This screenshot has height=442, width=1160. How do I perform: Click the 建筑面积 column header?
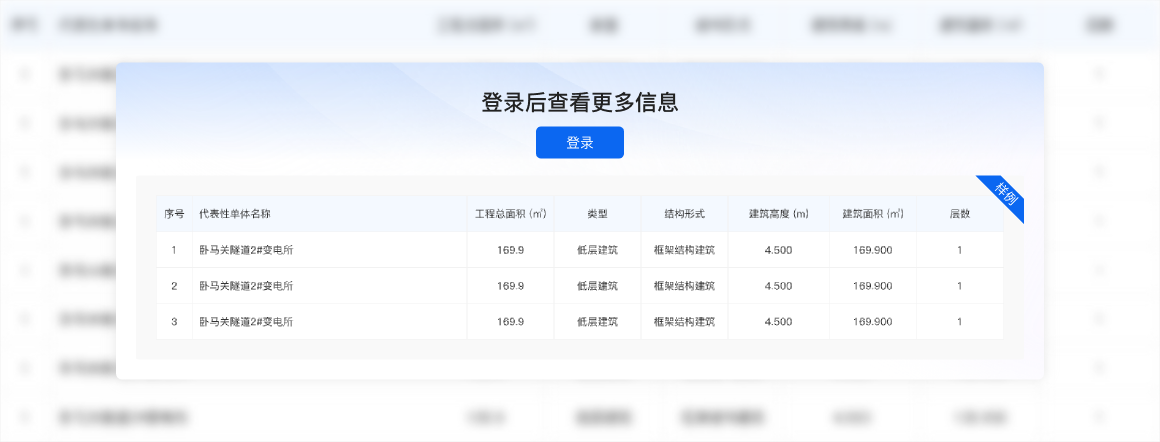point(872,214)
